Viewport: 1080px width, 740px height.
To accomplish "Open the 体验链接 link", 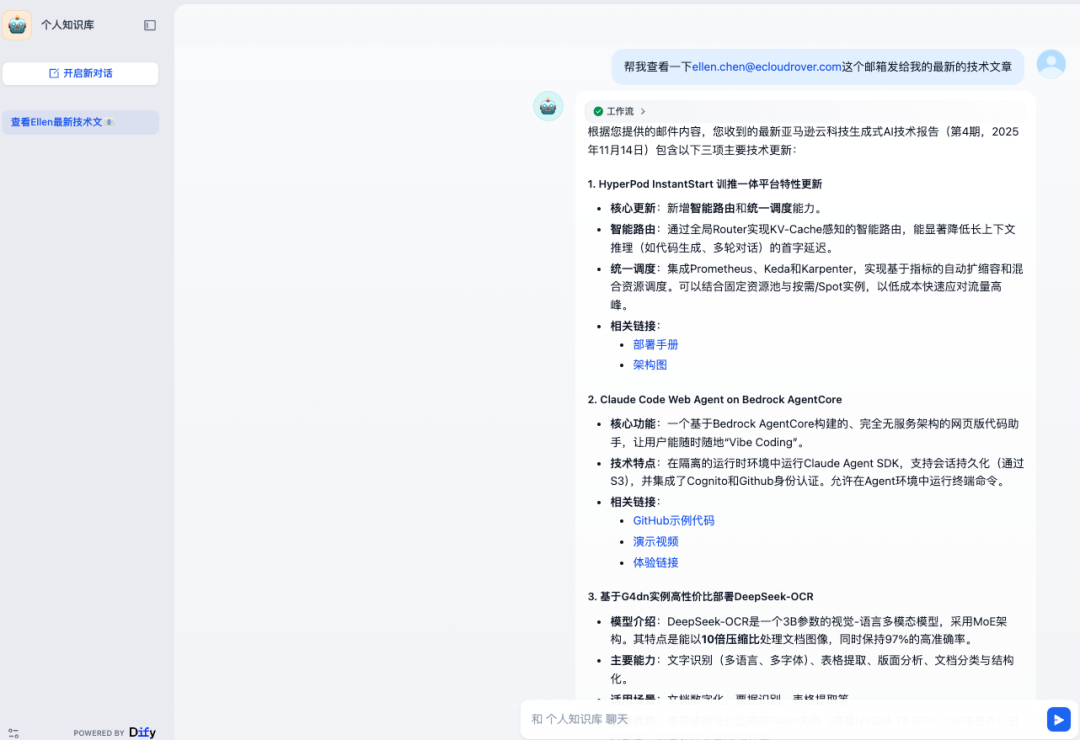I will click(x=655, y=562).
